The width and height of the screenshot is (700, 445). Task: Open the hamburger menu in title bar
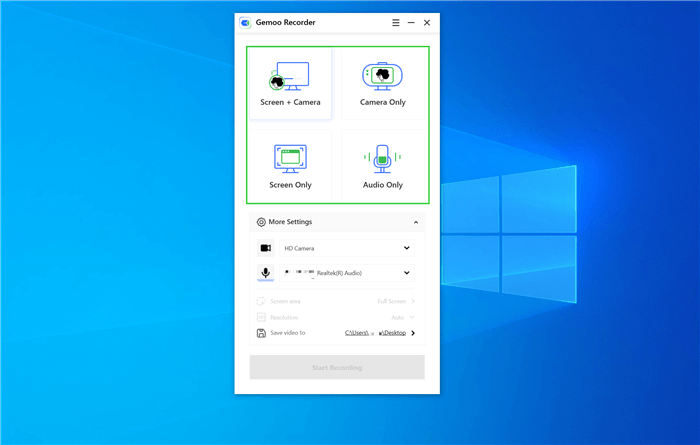(396, 22)
